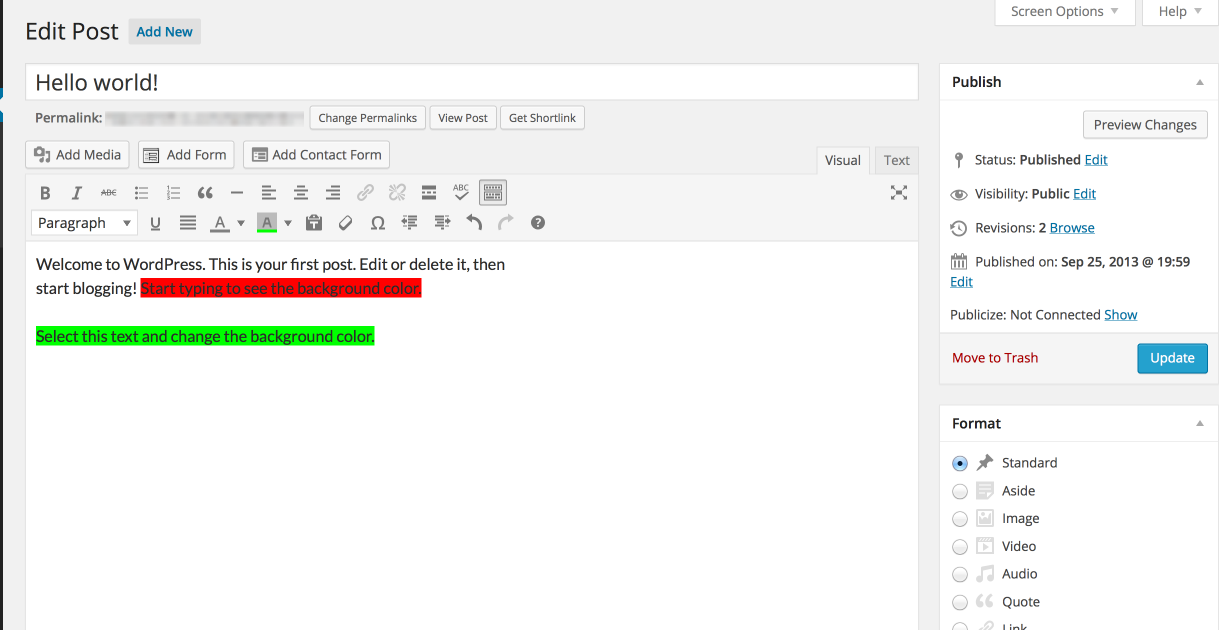1219x630 pixels.
Task: Select the Image post format
Action: (960, 519)
